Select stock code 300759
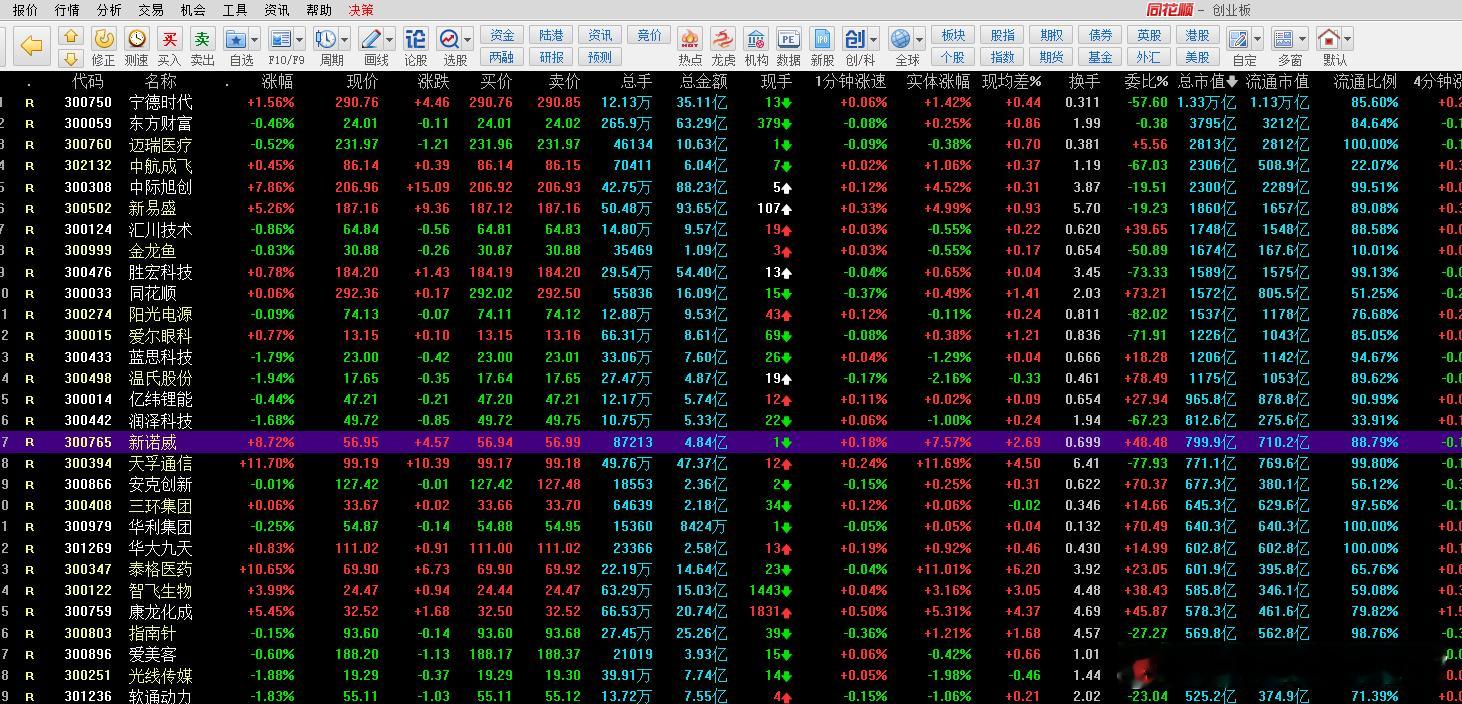Screen dimensions: 1462x704 coord(88,612)
